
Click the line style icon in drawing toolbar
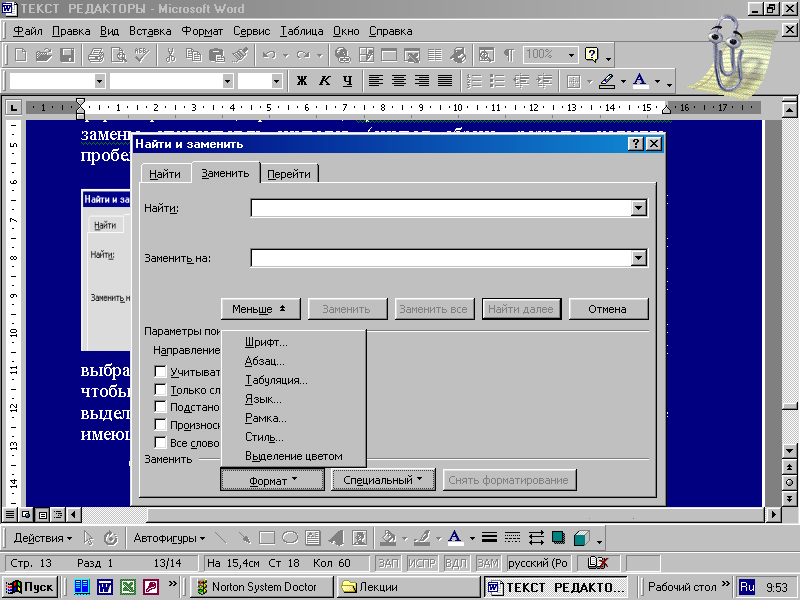(x=489, y=538)
